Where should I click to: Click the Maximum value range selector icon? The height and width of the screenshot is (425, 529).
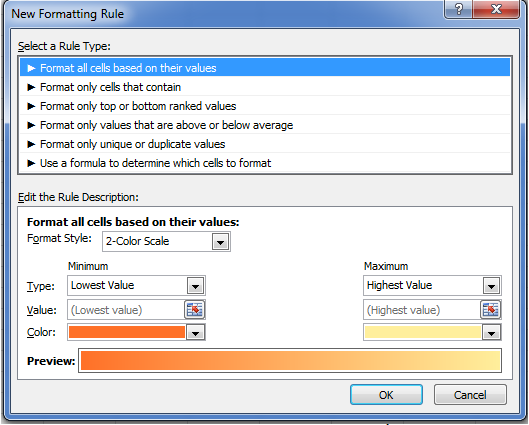(491, 310)
